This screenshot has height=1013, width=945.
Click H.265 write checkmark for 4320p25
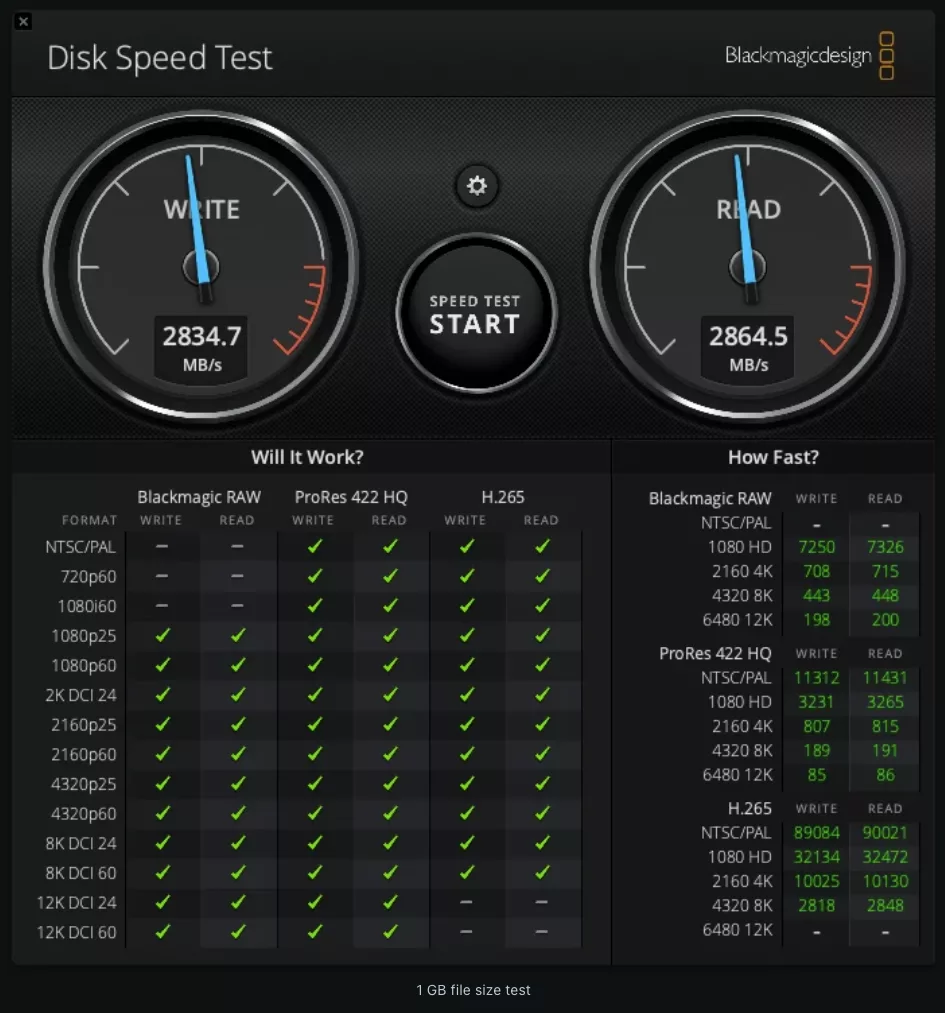pyautogui.click(x=466, y=783)
